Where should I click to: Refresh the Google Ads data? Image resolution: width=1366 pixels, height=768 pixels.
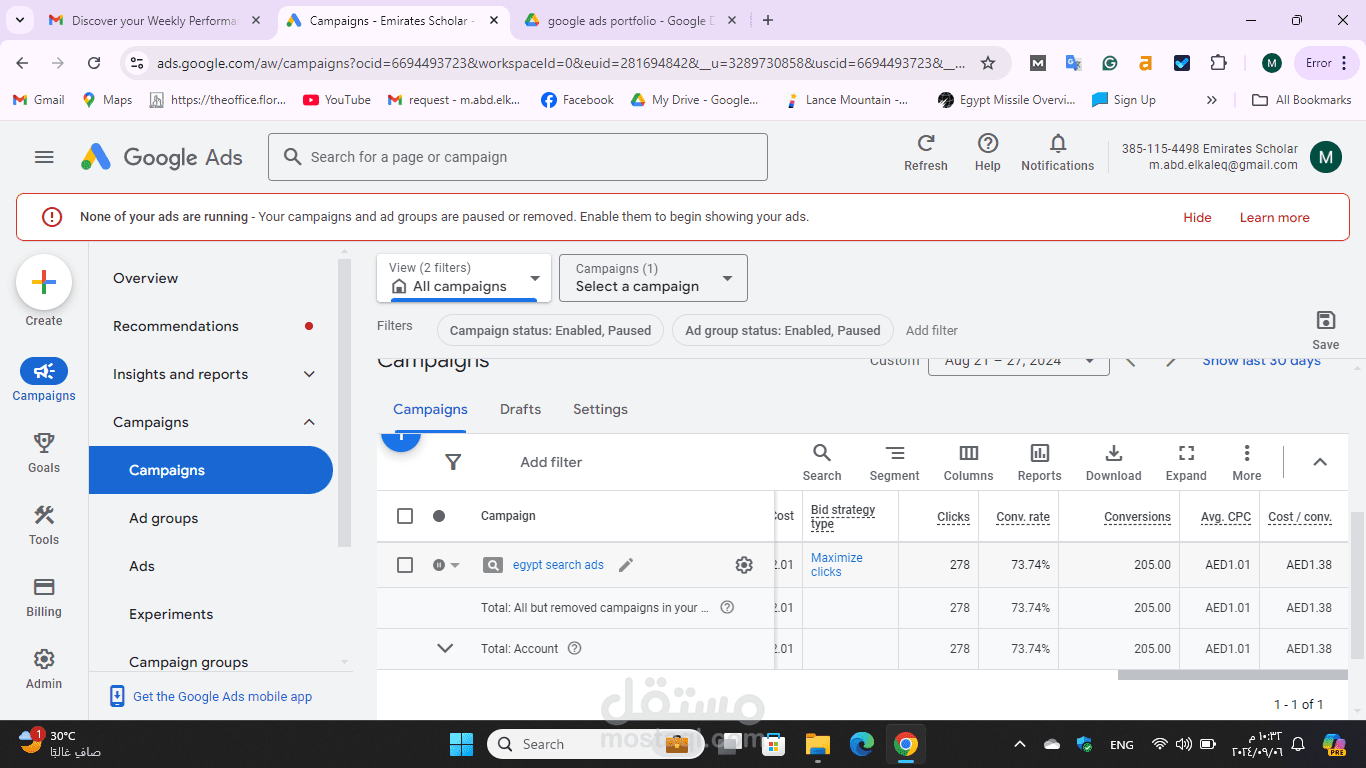(926, 153)
